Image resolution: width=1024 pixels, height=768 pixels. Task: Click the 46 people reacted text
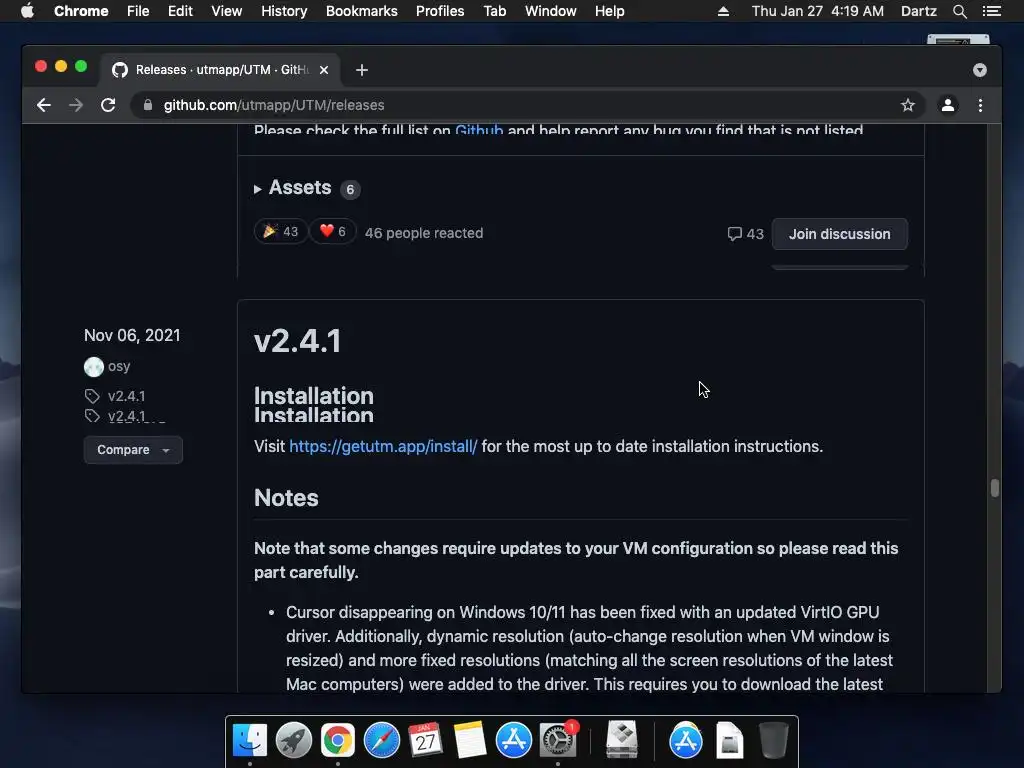424,233
